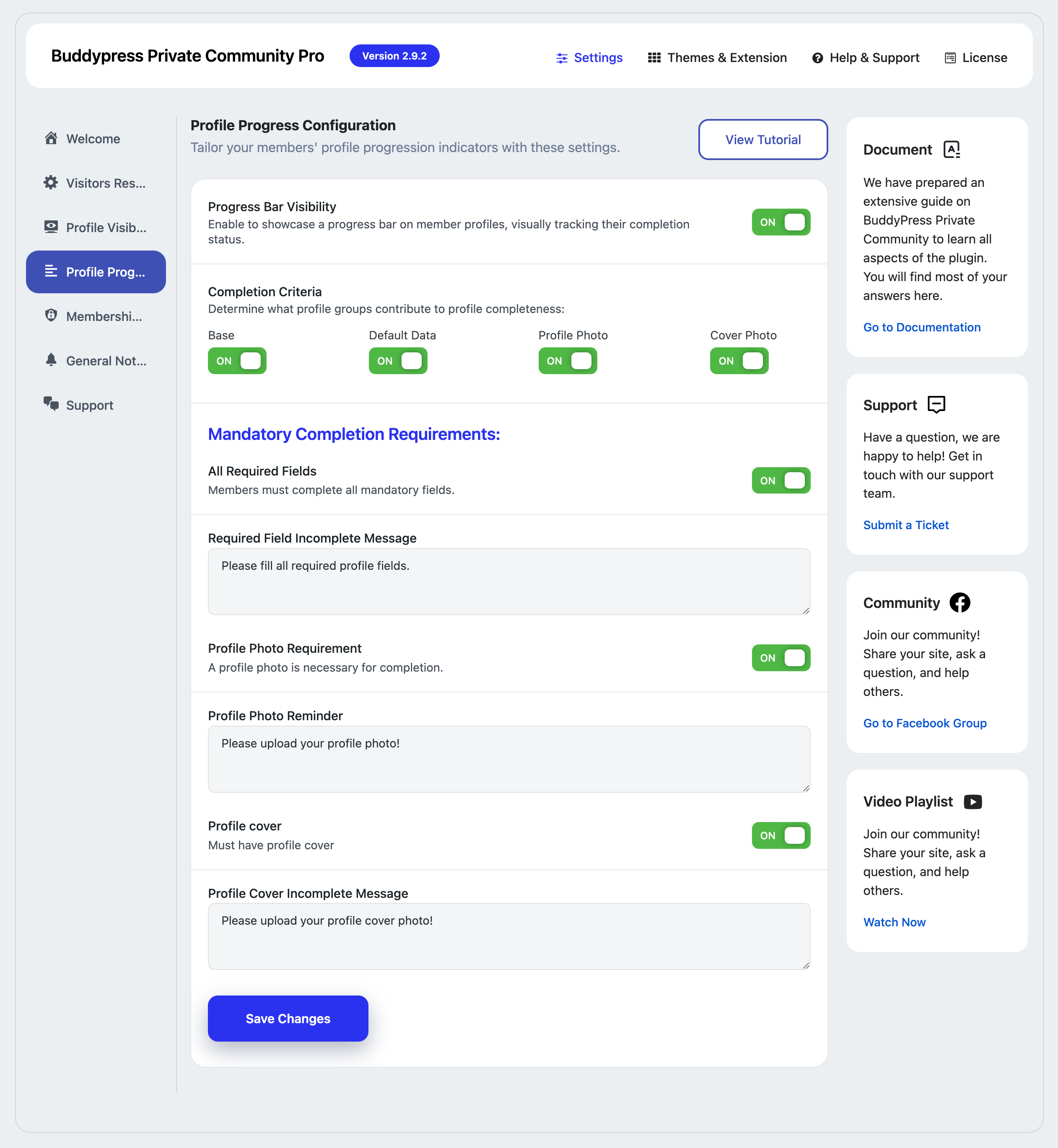Image resolution: width=1058 pixels, height=1148 pixels.
Task: Open the Go to Documentation link
Action: (922, 327)
